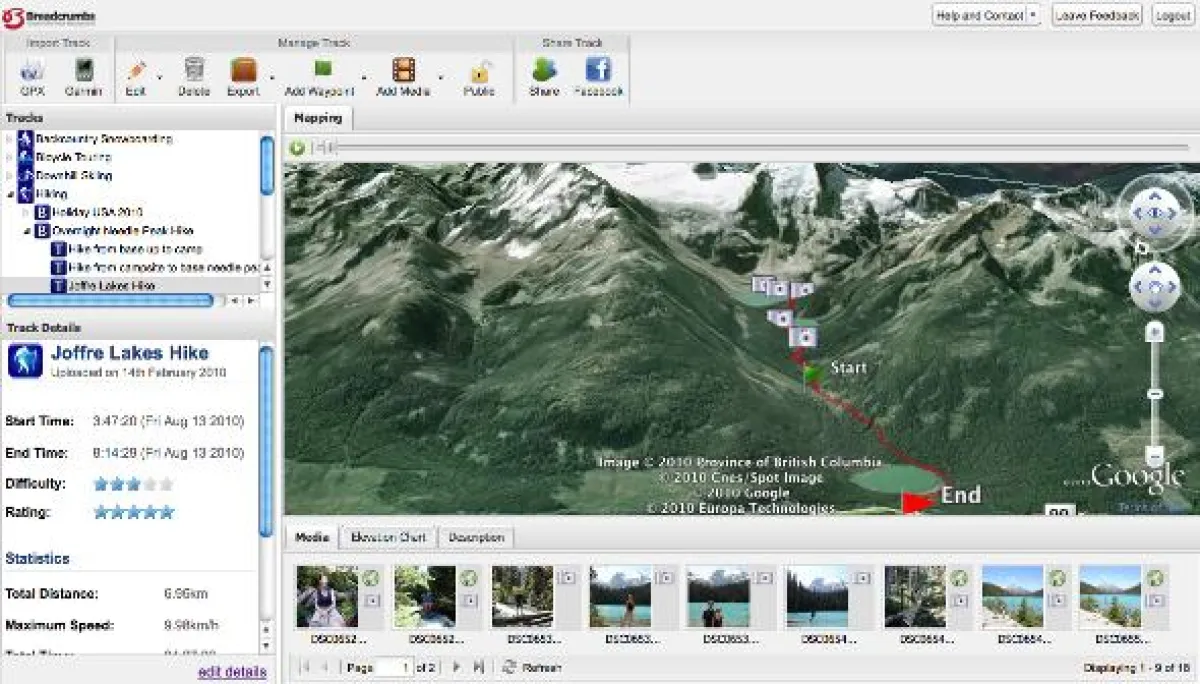1200x684 pixels.
Task: Click the Edit pencil icon
Action: 136,69
